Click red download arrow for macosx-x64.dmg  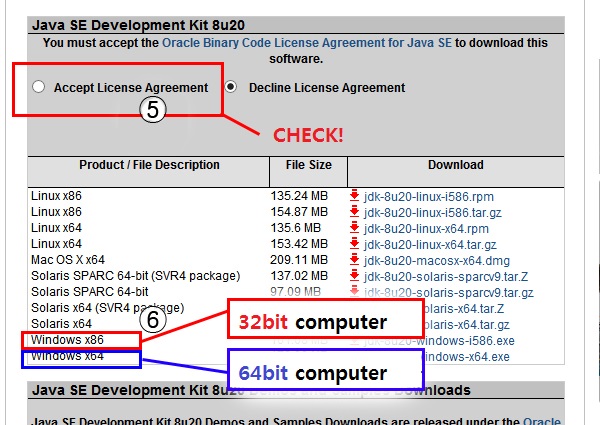pos(354,259)
